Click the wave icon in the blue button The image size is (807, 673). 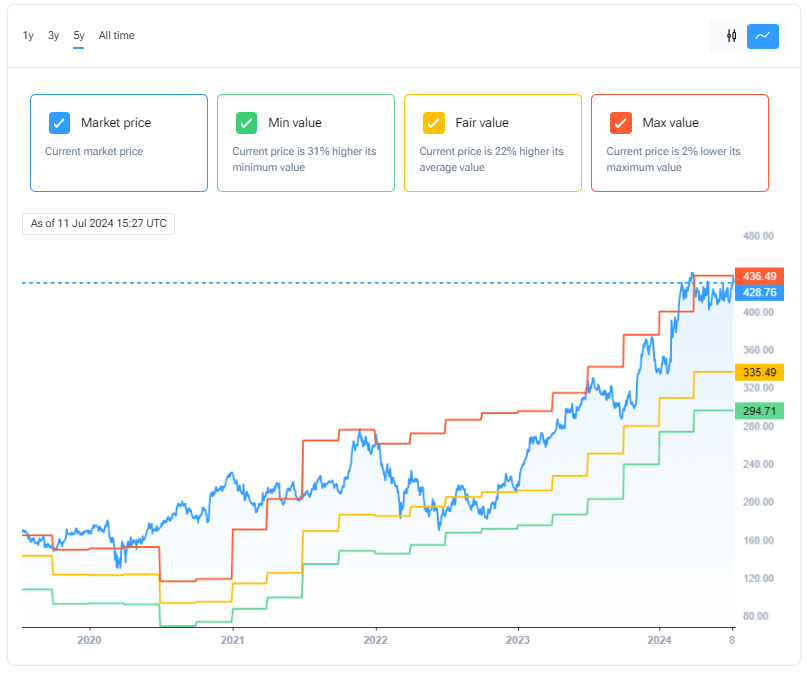pyautogui.click(x=763, y=36)
